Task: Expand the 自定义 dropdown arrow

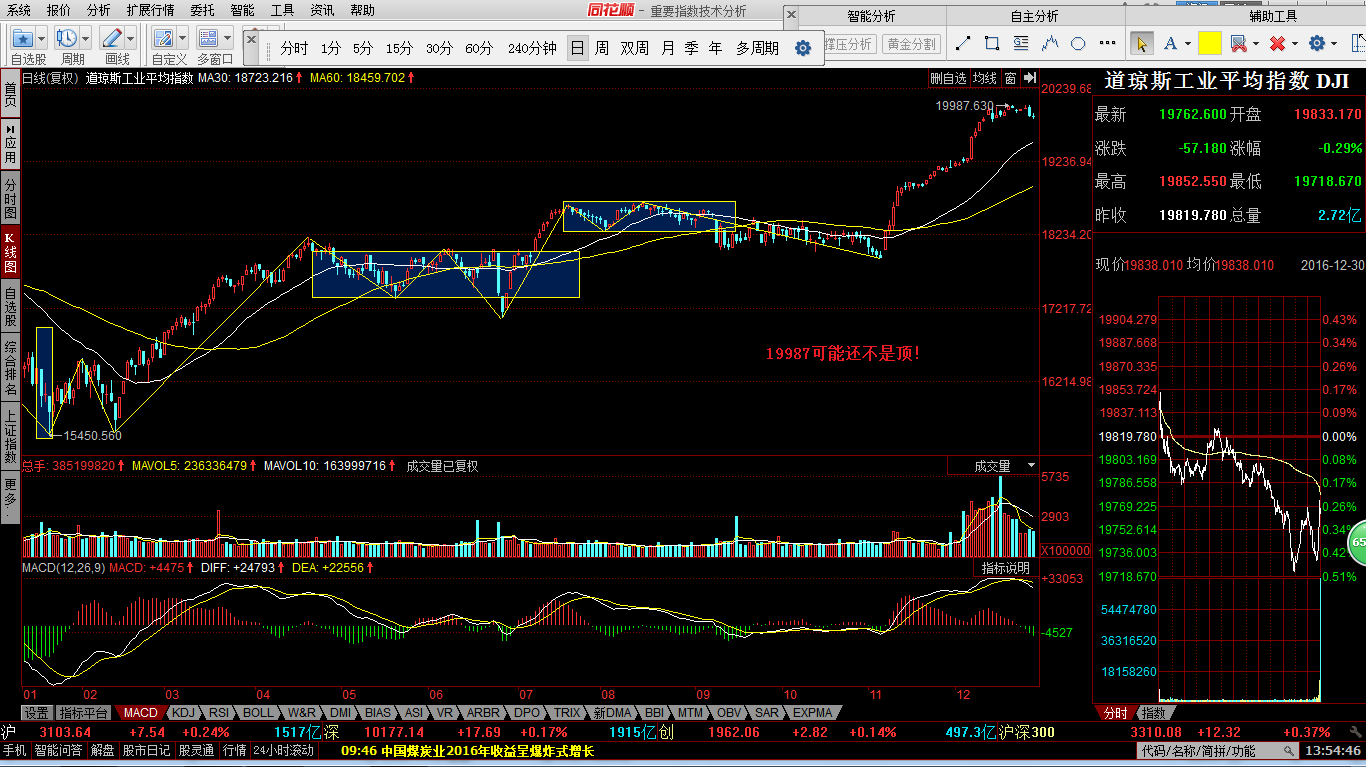Action: point(183,39)
